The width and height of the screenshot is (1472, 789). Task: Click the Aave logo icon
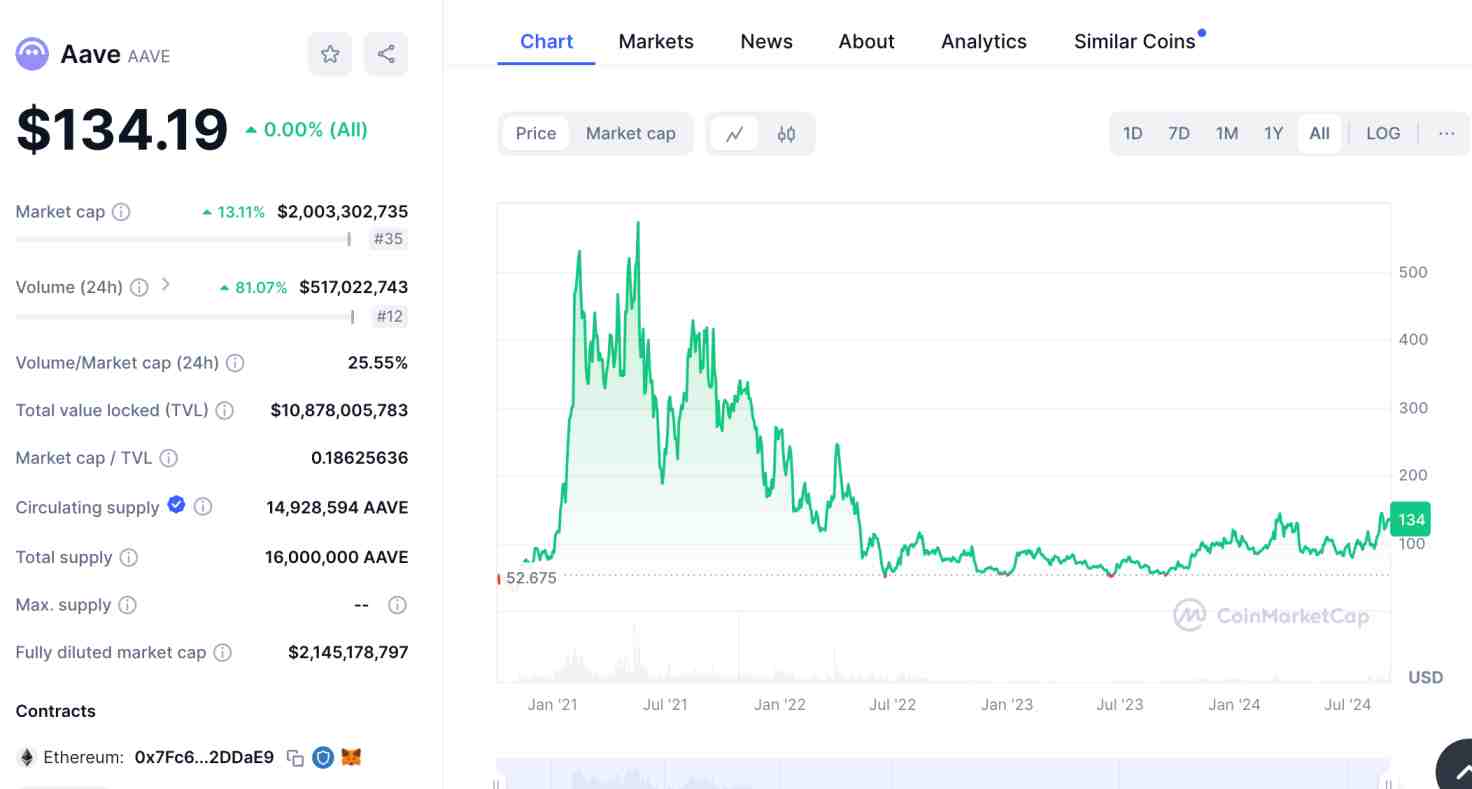(x=32, y=54)
